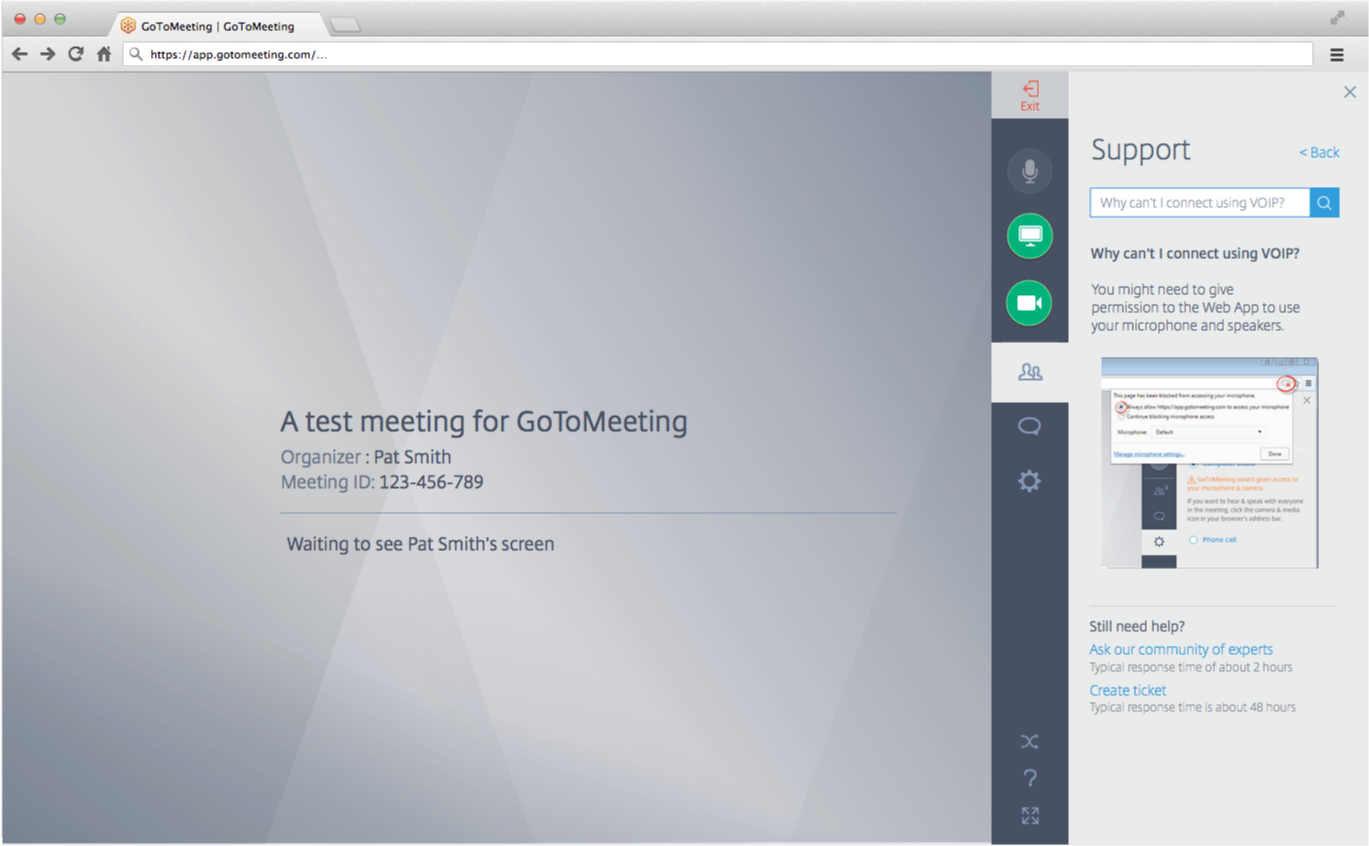Click 'Waiting to see Pat Smith's screen' text

[x=420, y=544]
